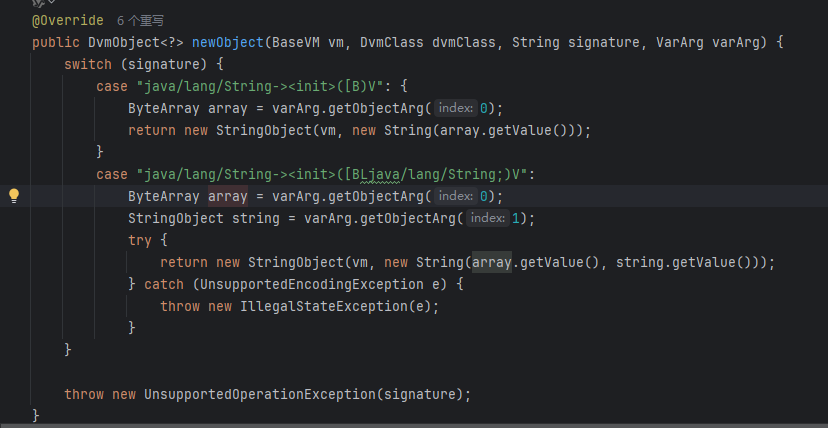The height and width of the screenshot is (428, 828).
Task: Open the "6 个重写" overrides hint
Action: 140,20
